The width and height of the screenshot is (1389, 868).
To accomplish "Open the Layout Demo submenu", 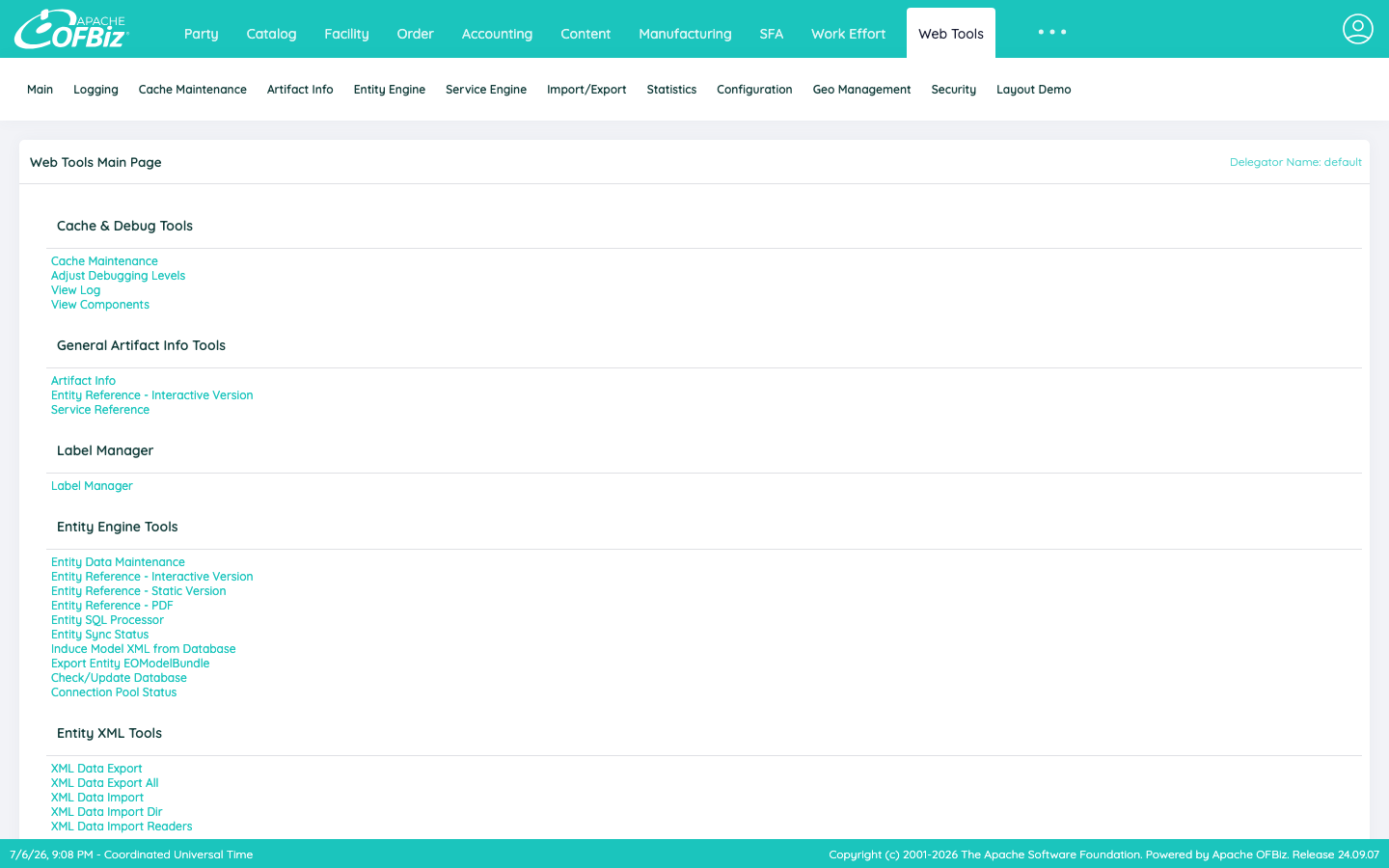I will coord(1034,90).
